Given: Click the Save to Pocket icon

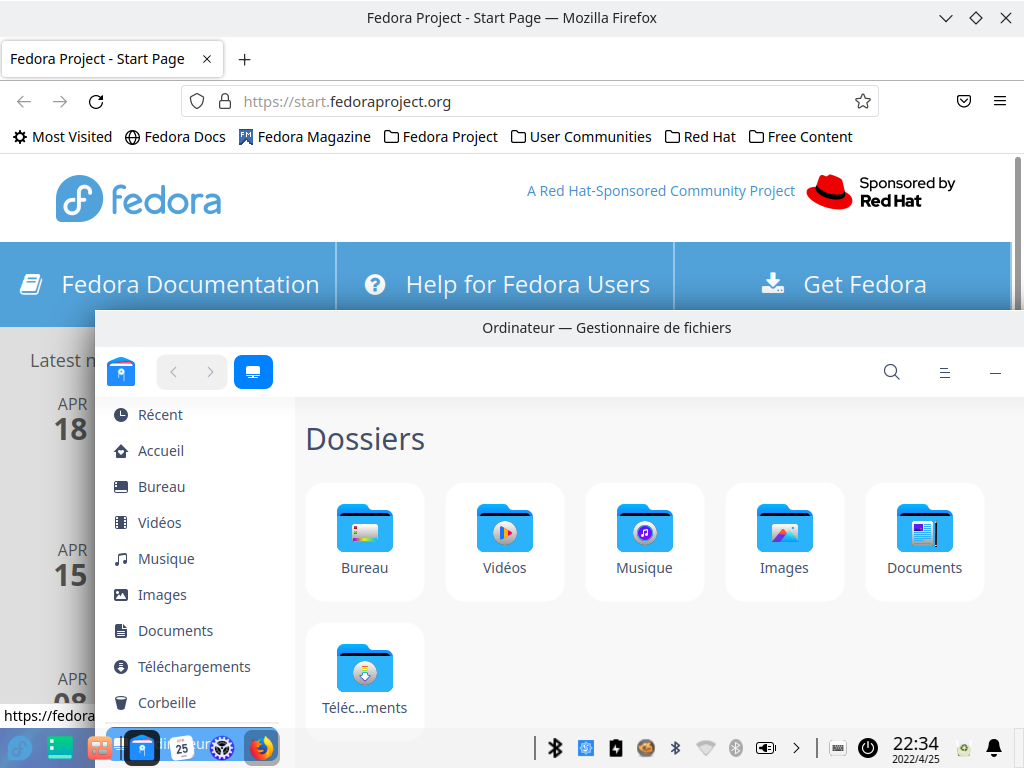Looking at the screenshot, I should [963, 101].
